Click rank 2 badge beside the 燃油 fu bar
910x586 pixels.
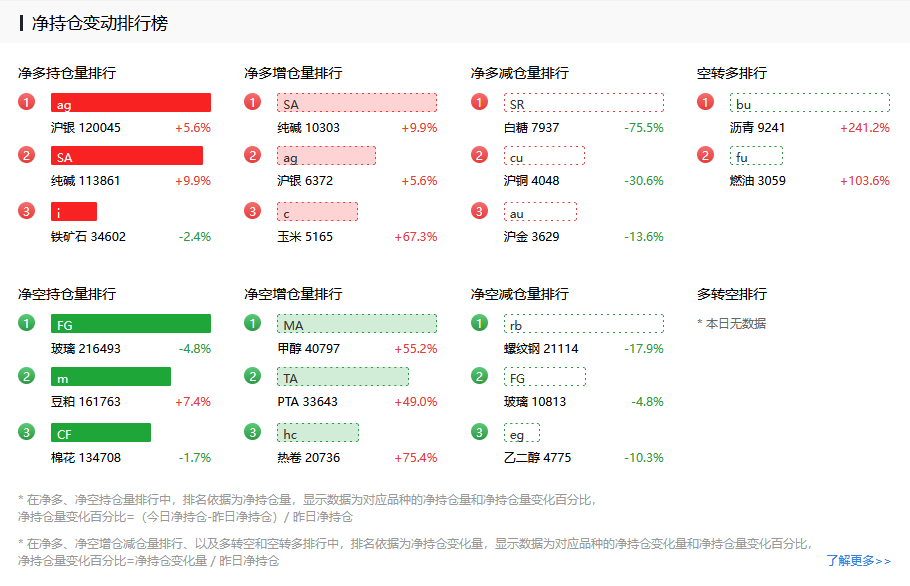706,155
